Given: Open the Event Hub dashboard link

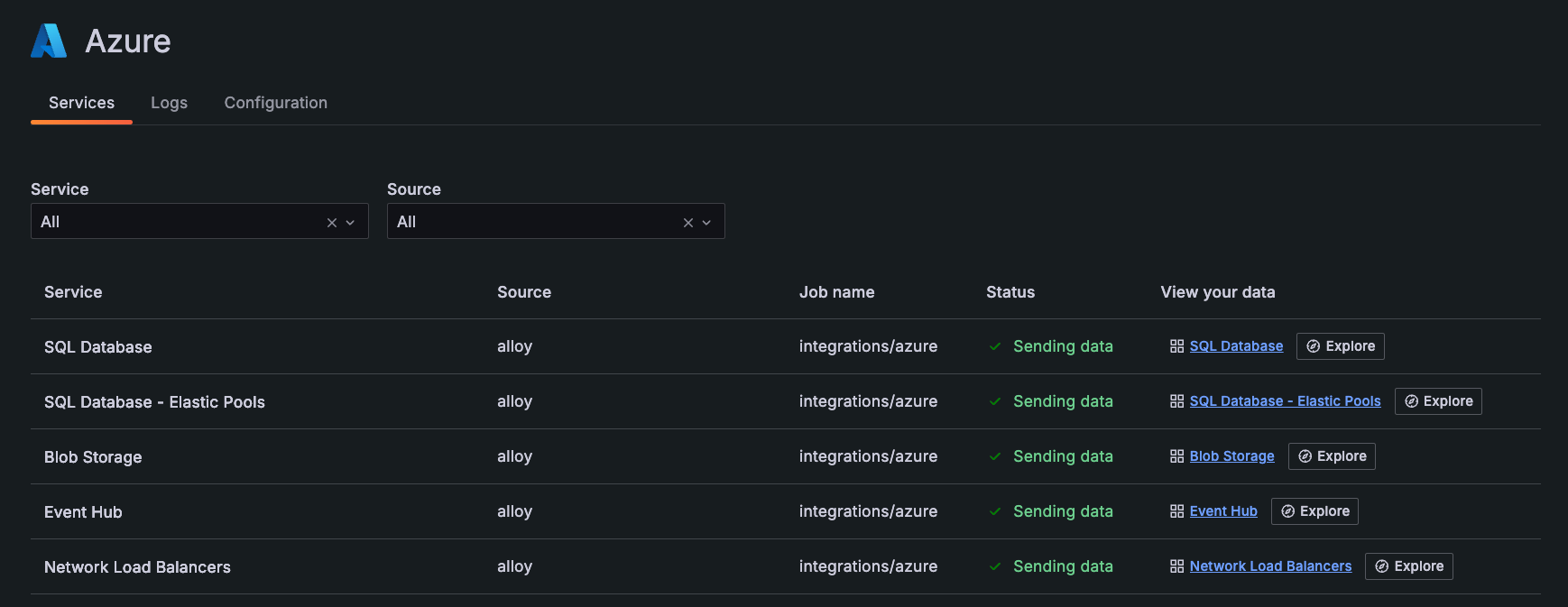Looking at the screenshot, I should pyautogui.click(x=1222, y=511).
